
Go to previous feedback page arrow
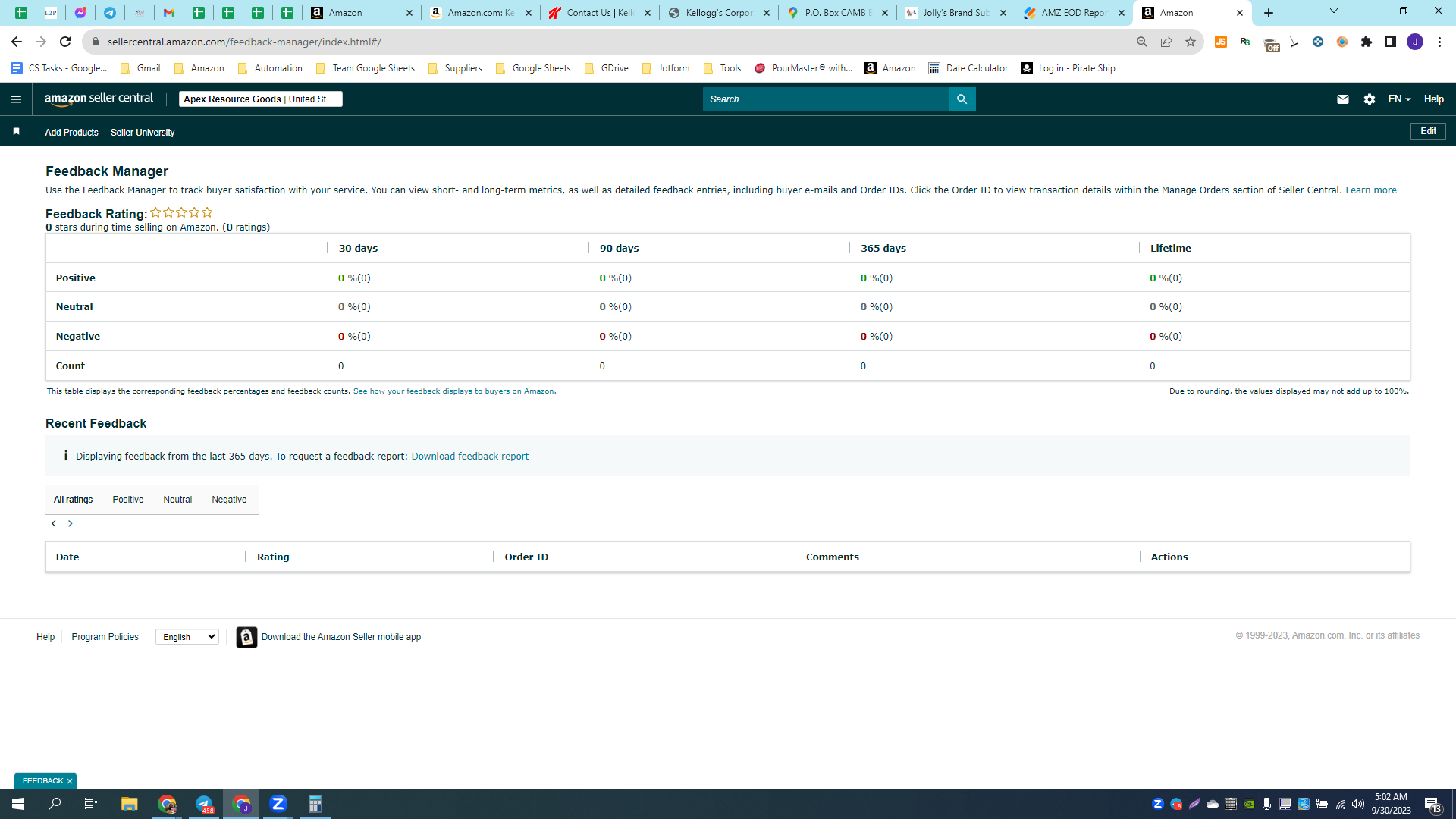tap(54, 524)
